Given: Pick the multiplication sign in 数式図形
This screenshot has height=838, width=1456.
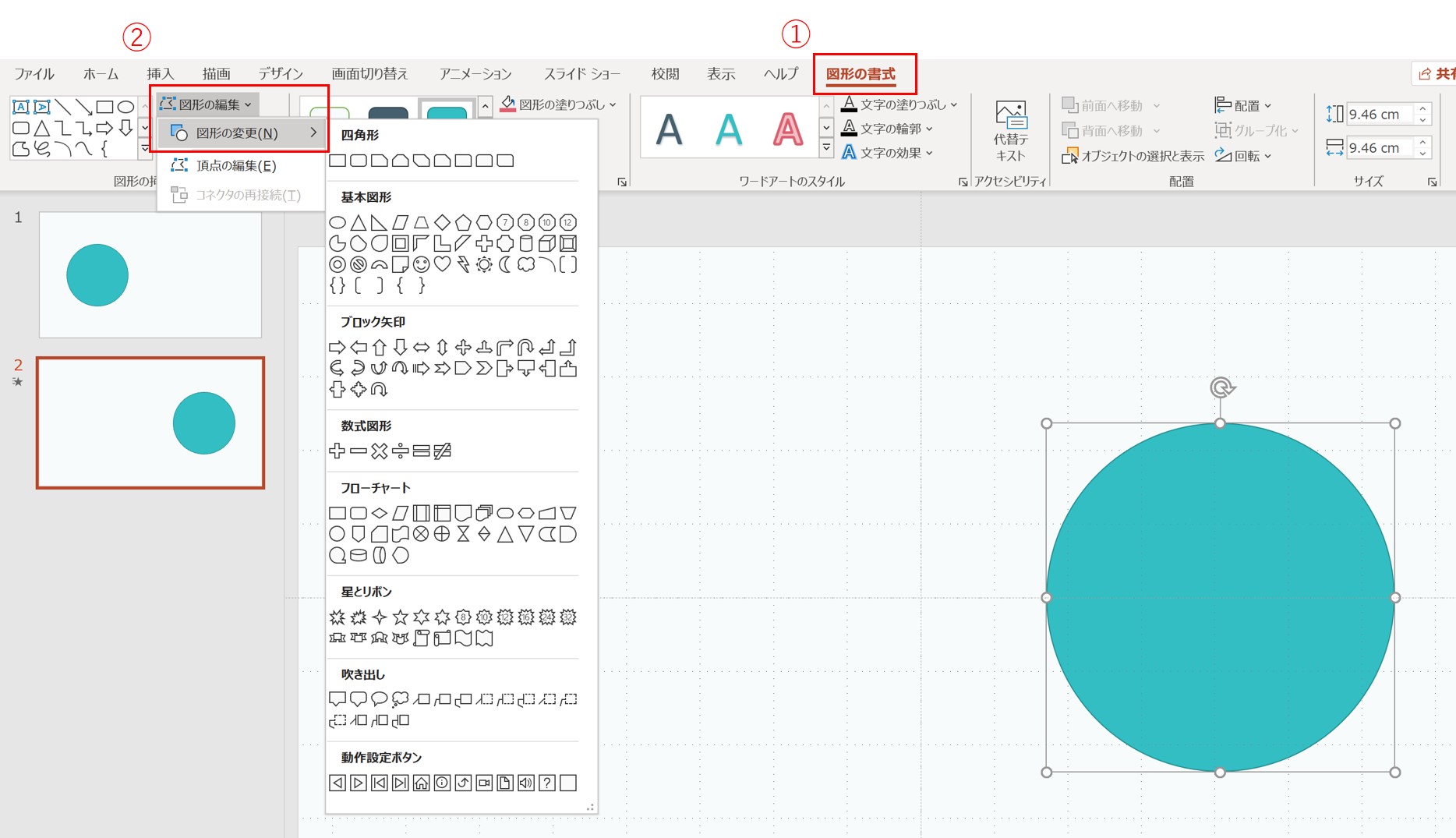Looking at the screenshot, I should (379, 451).
